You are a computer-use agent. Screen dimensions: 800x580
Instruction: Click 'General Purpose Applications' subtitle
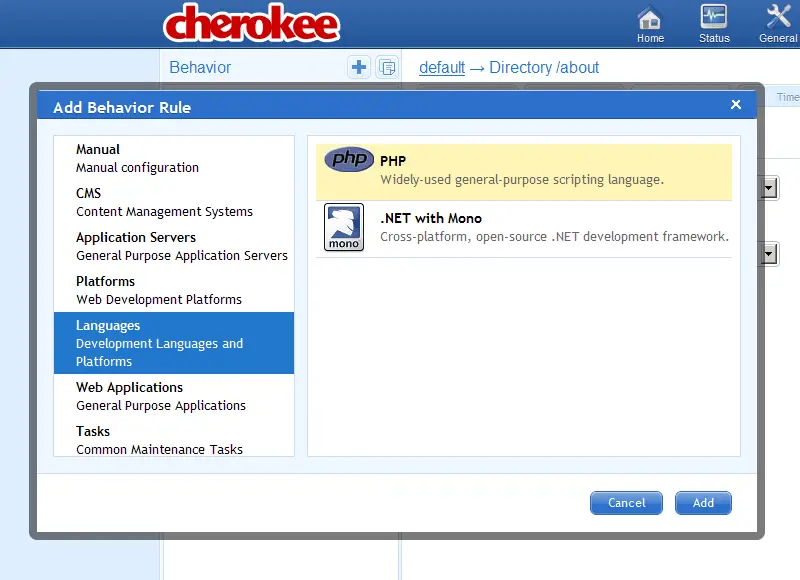pyautogui.click(x=161, y=406)
